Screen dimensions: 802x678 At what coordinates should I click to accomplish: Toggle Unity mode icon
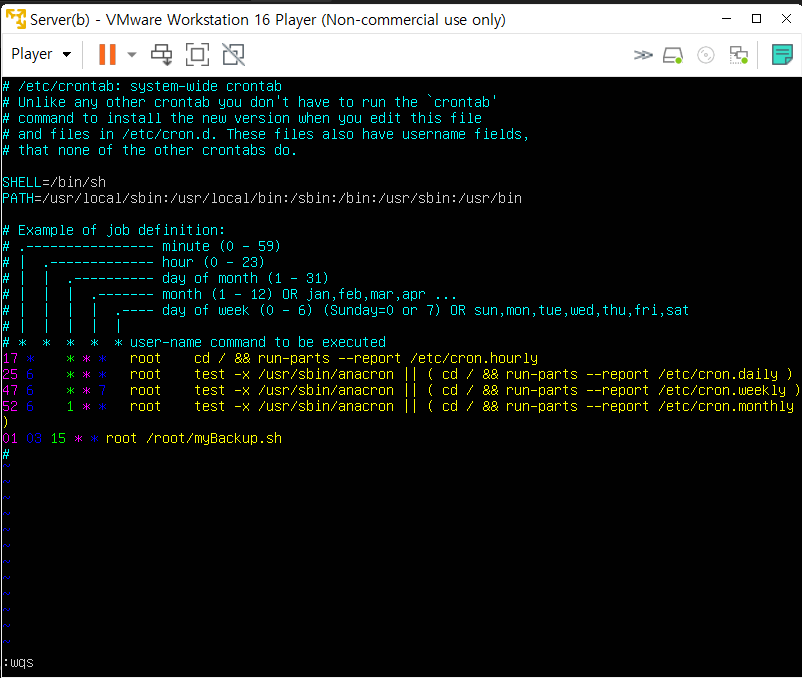(234, 54)
